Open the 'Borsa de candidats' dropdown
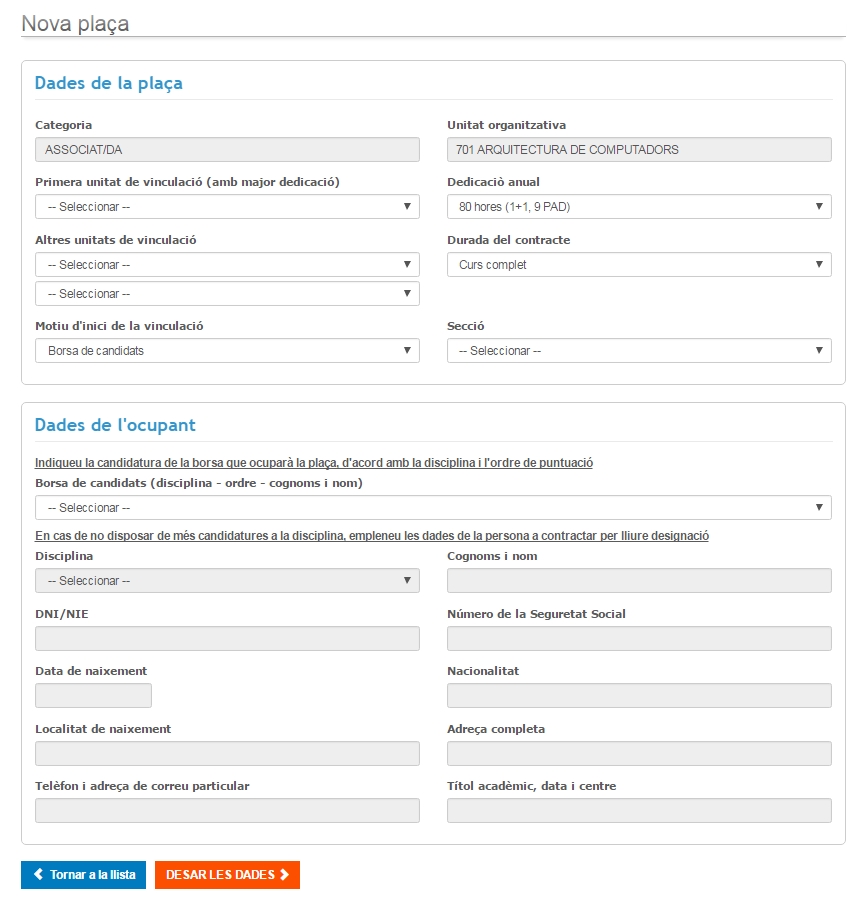The height and width of the screenshot is (898, 866). point(433,508)
